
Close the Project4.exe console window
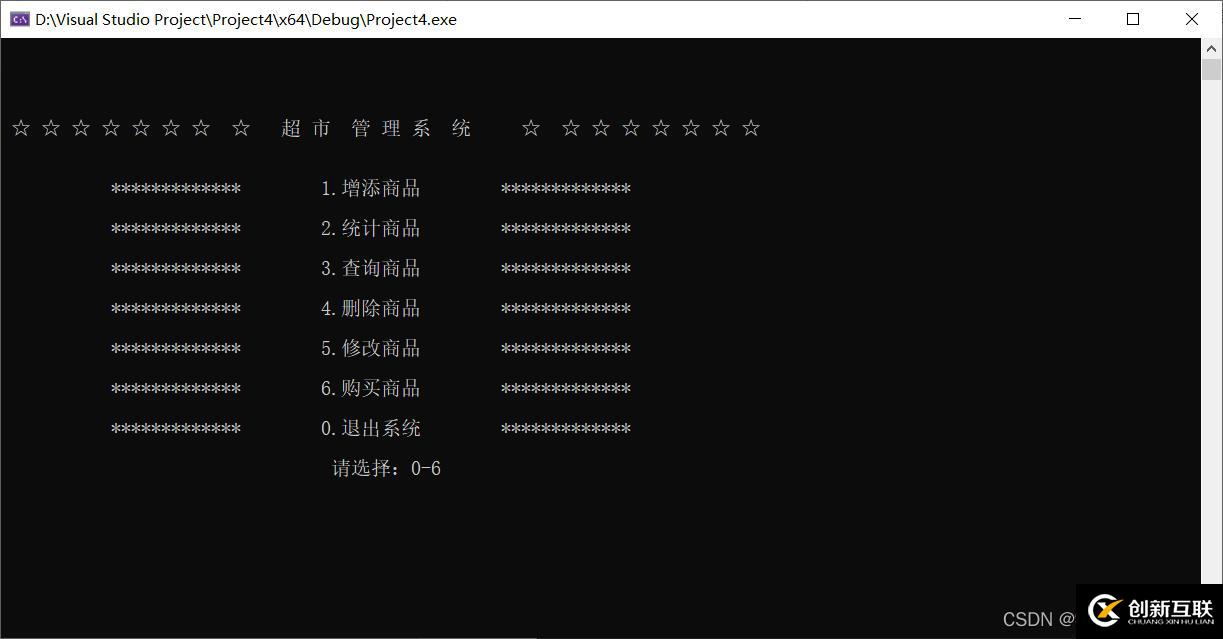1192,19
